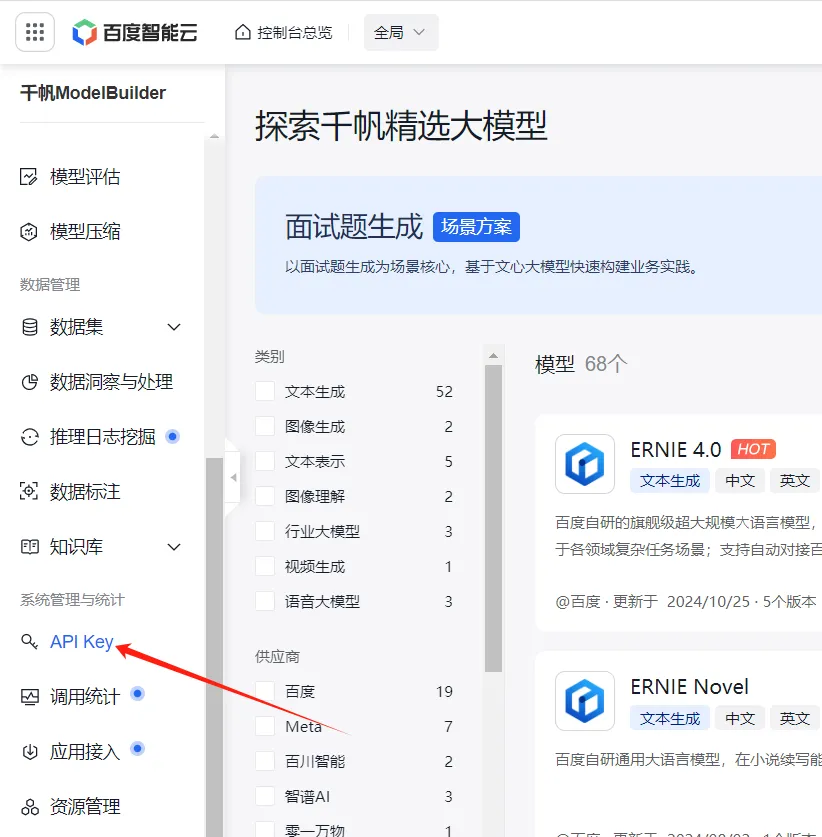
Task: Open the app grid menu icon
Action: coord(35,32)
